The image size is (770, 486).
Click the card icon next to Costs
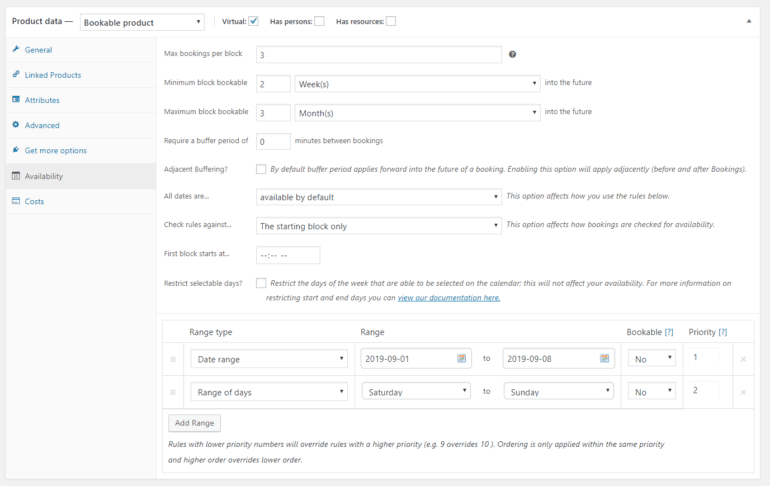pyautogui.click(x=16, y=201)
